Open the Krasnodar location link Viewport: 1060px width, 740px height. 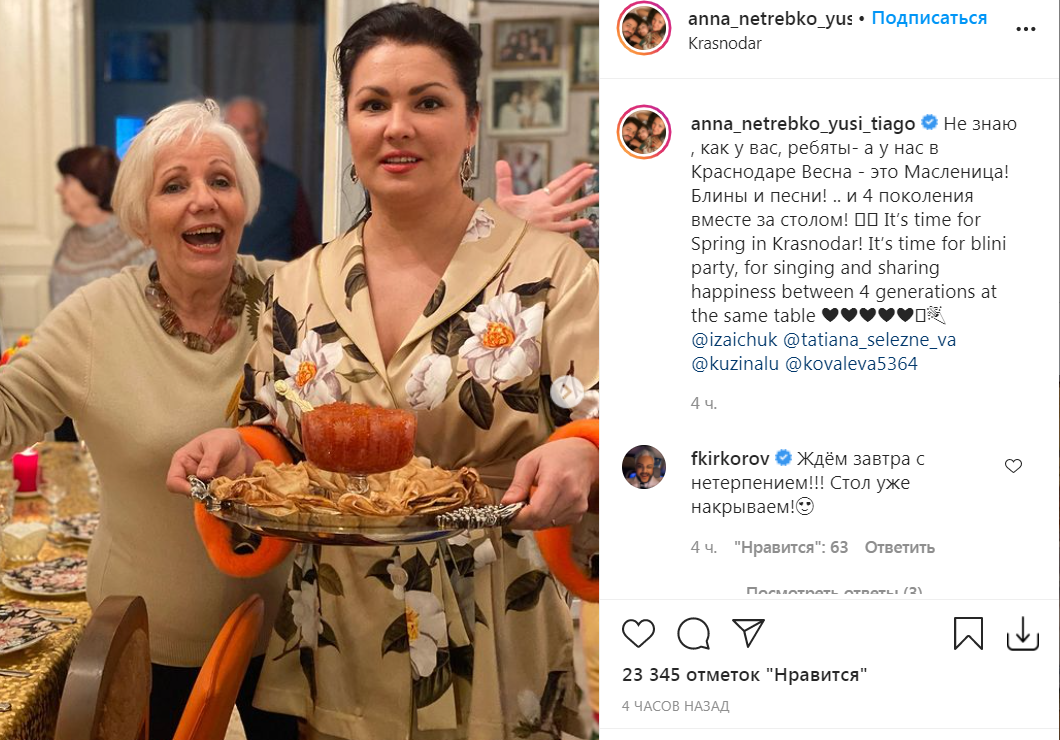tap(725, 43)
